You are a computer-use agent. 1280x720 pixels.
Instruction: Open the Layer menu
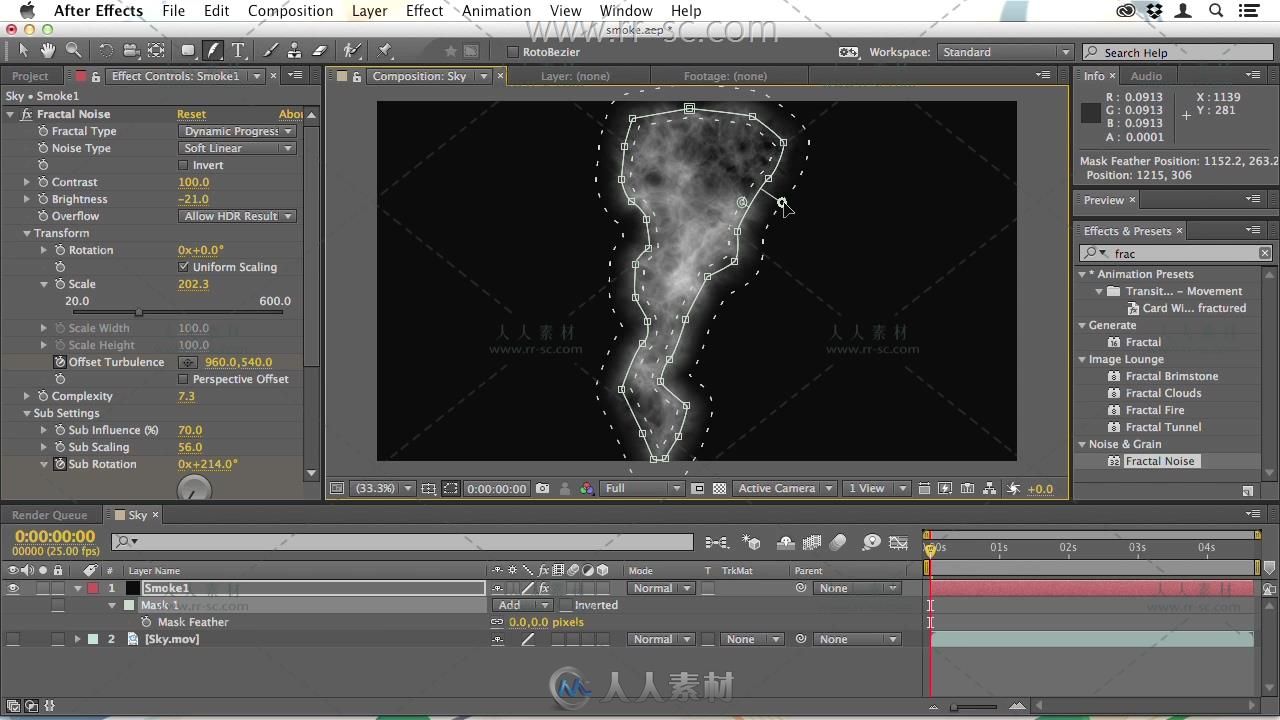tap(369, 11)
